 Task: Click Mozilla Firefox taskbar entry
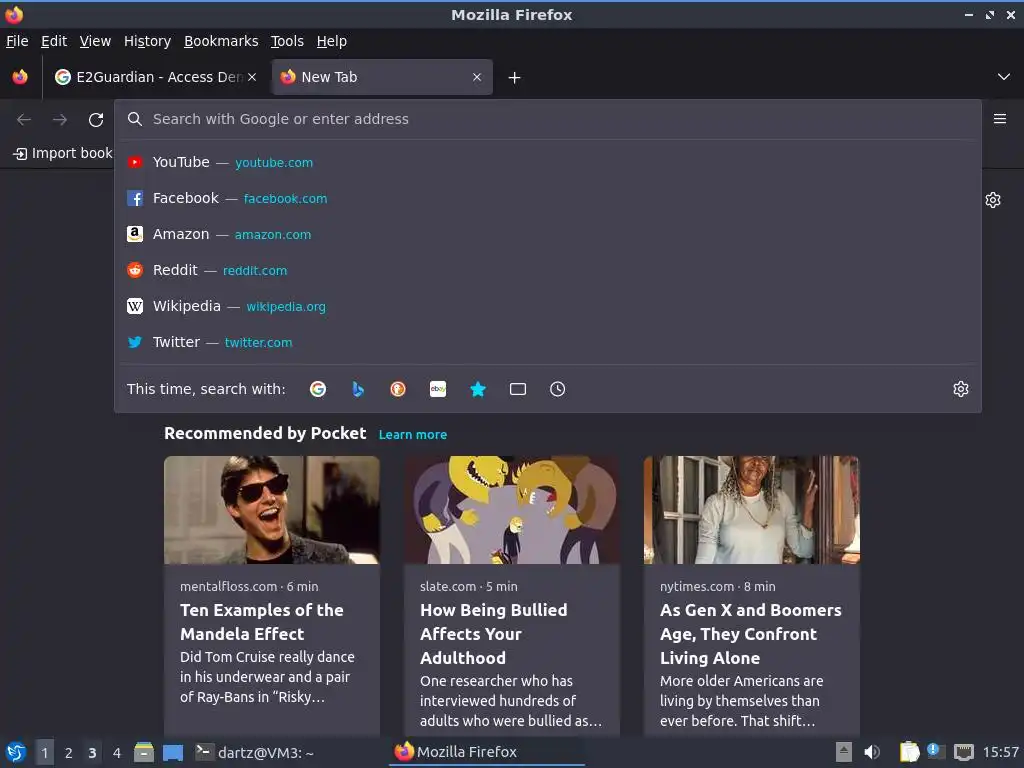click(x=487, y=752)
